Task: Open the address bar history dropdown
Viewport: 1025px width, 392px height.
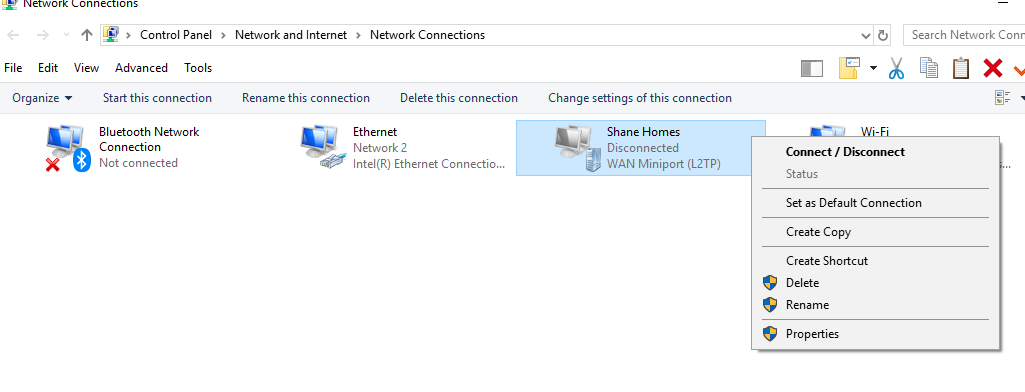Action: [866, 35]
